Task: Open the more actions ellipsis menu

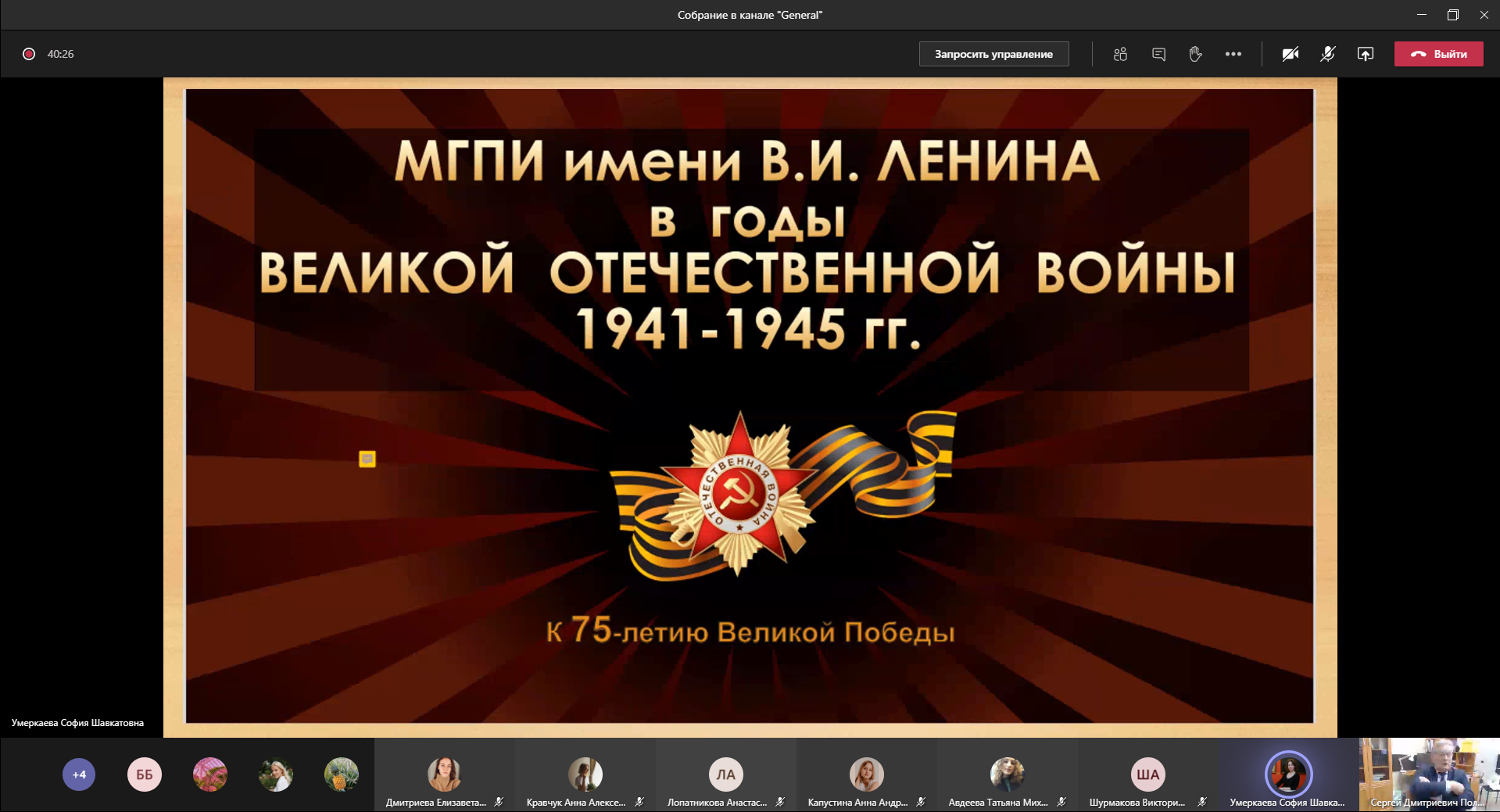Action: point(1233,54)
